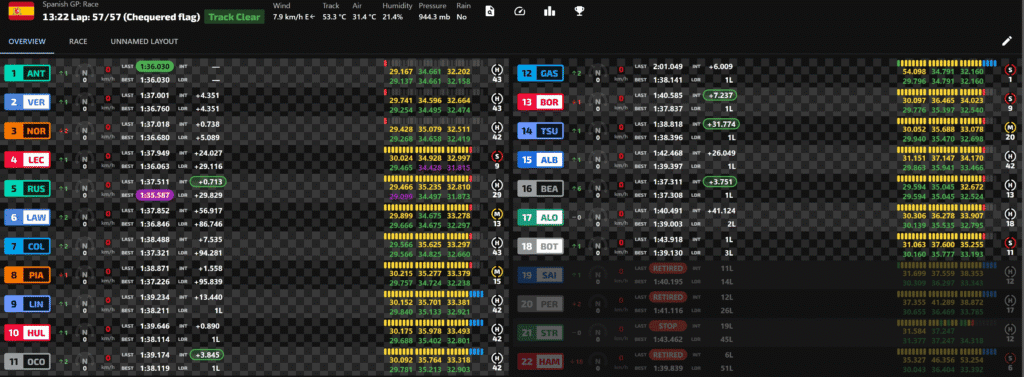This screenshot has width=1024, height=377.
Task: Click ANT's green last lap 1:36.030
Action: pos(155,66)
